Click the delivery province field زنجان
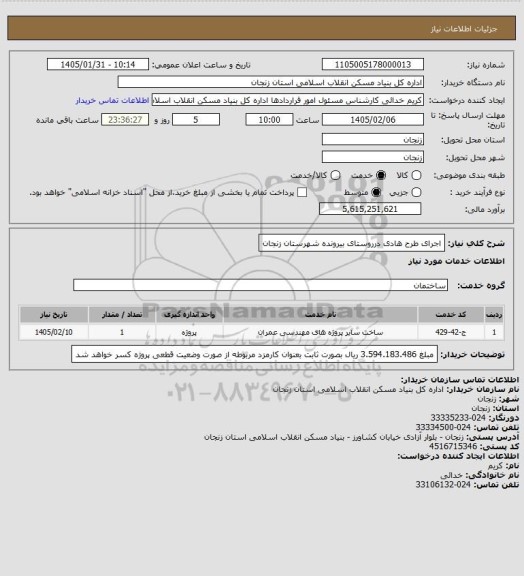 tap(373, 139)
